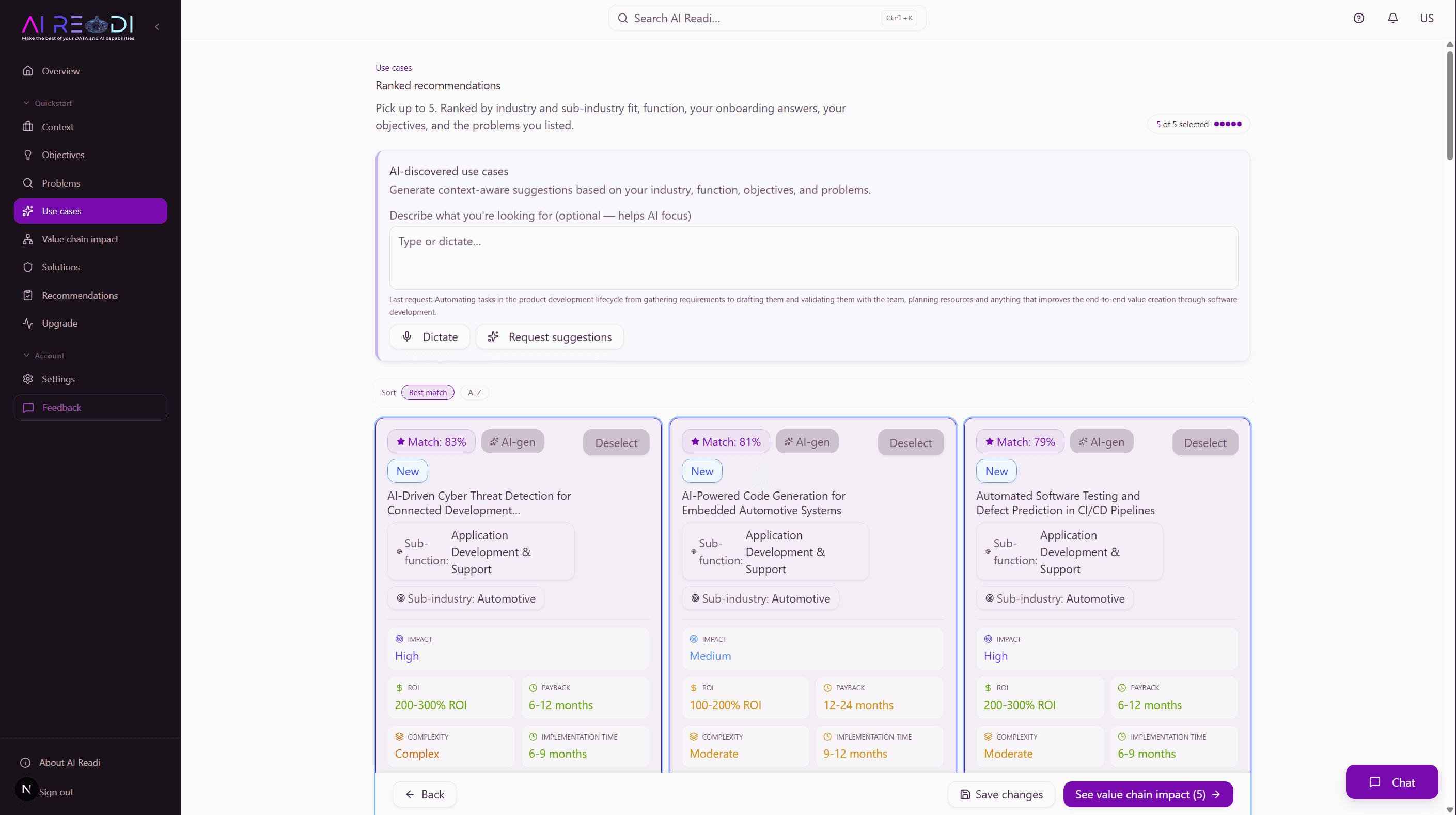Click the Complex complexity value
1456x815 pixels.
(x=417, y=754)
